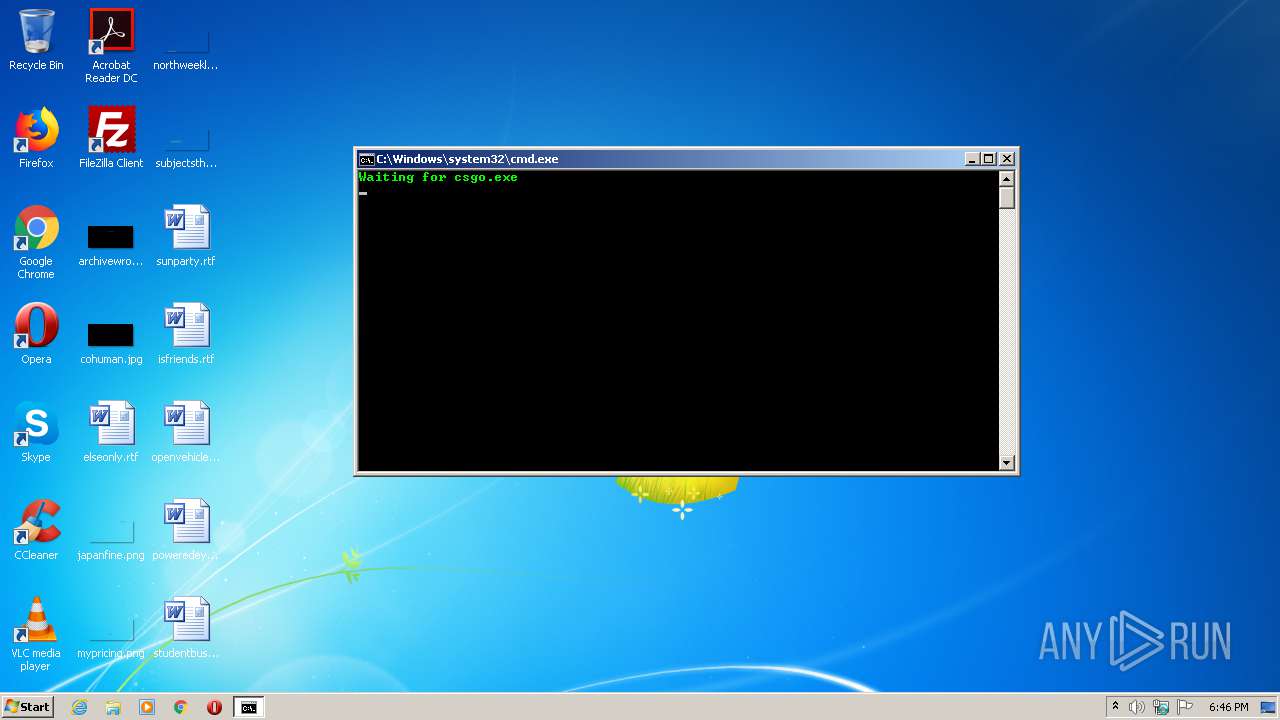
Task: Select the cohuman.jpg image file
Action: tap(111, 342)
